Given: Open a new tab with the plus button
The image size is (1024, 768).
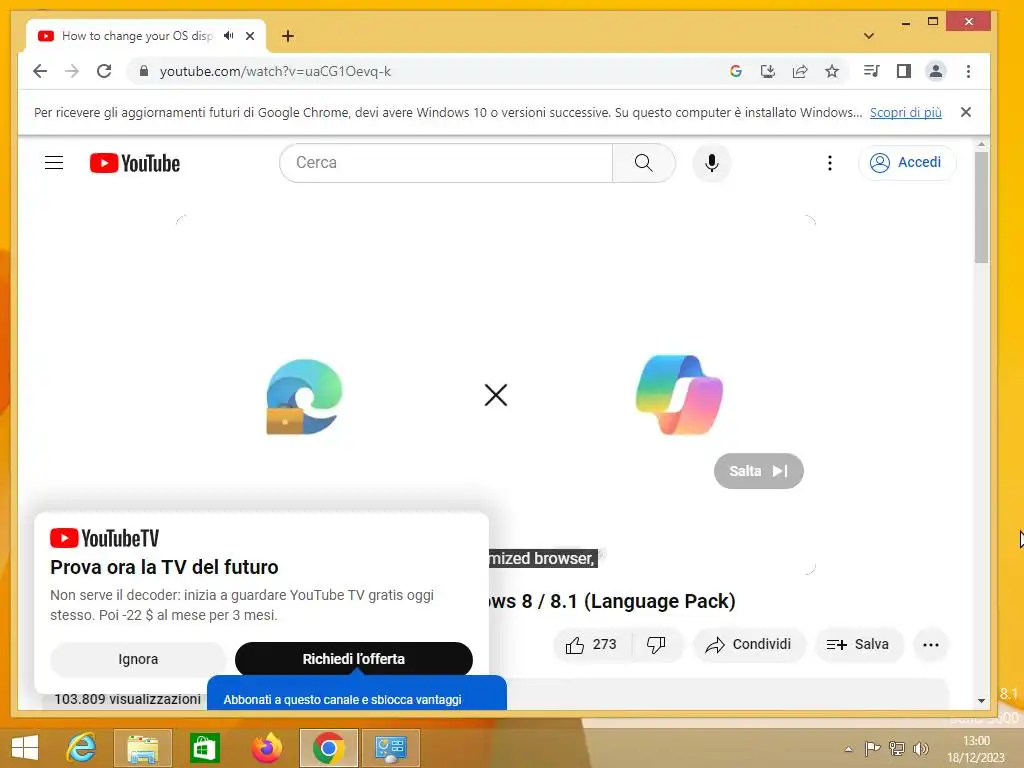Looking at the screenshot, I should (288, 36).
